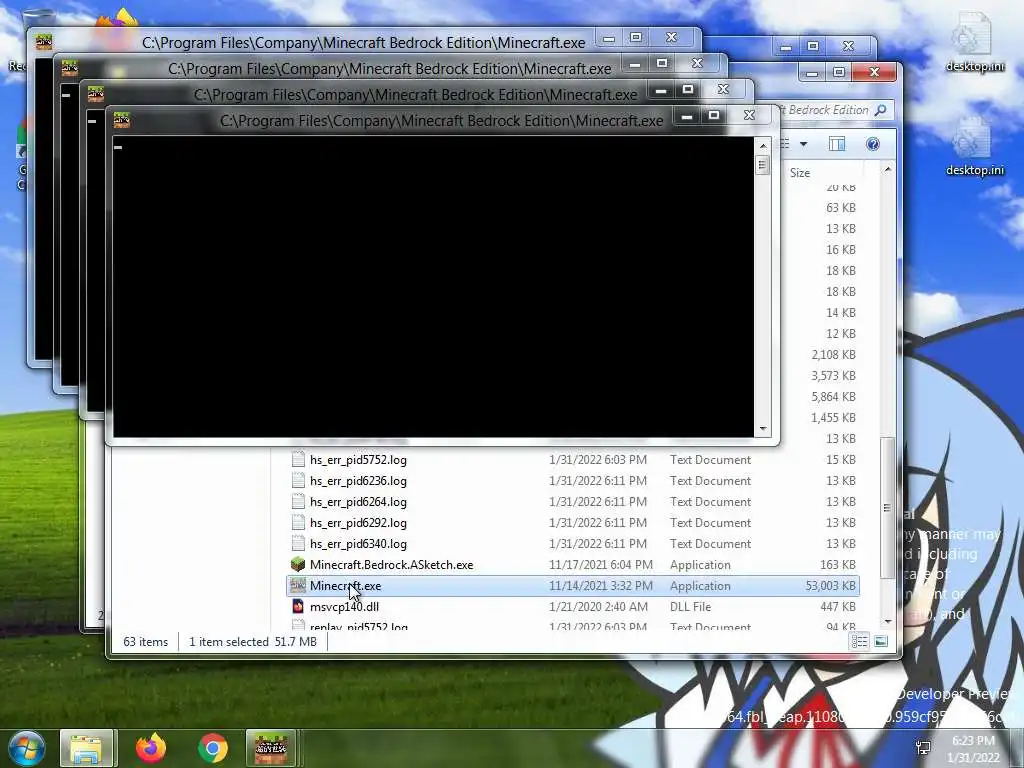Screen dimensions: 1024x768
Task: Close the Explorer window with red X
Action: [x=874, y=72]
